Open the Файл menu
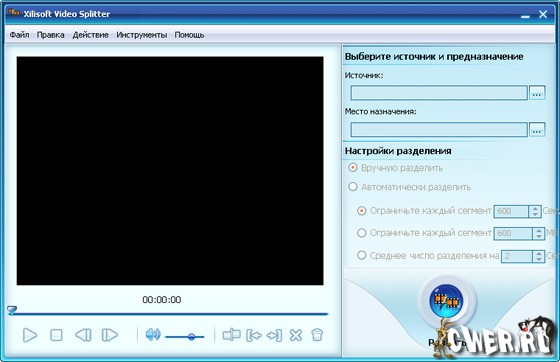560x362 pixels. pos(19,35)
